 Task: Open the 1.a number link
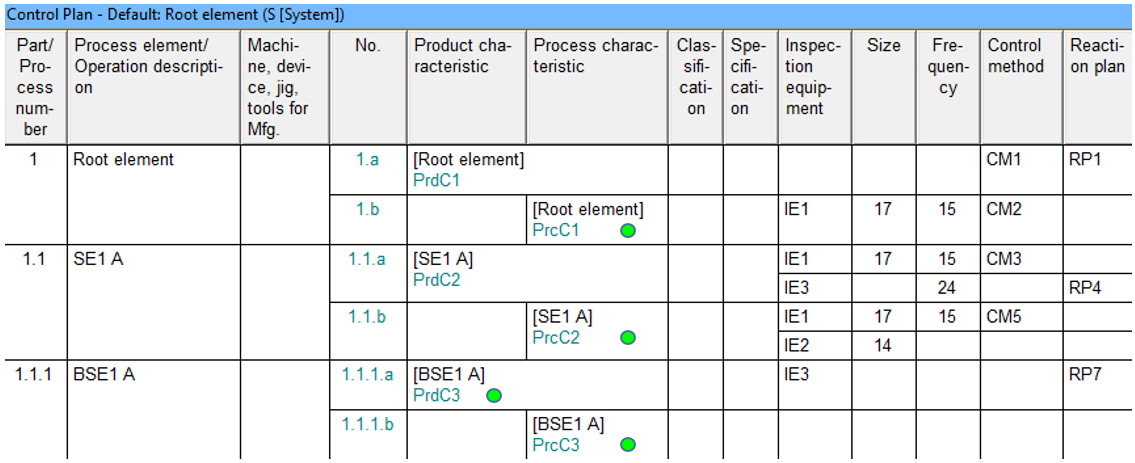pyautogui.click(x=367, y=161)
